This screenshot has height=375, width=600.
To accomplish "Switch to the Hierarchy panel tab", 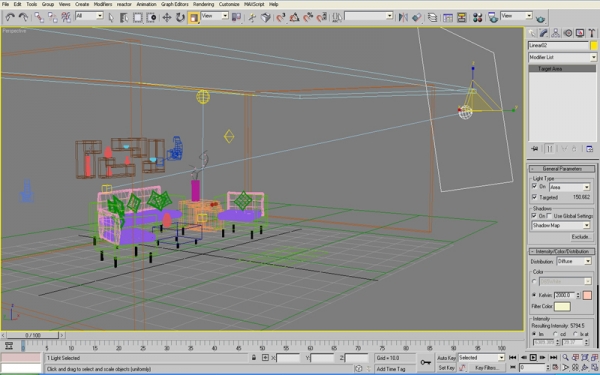I will pos(556,33).
